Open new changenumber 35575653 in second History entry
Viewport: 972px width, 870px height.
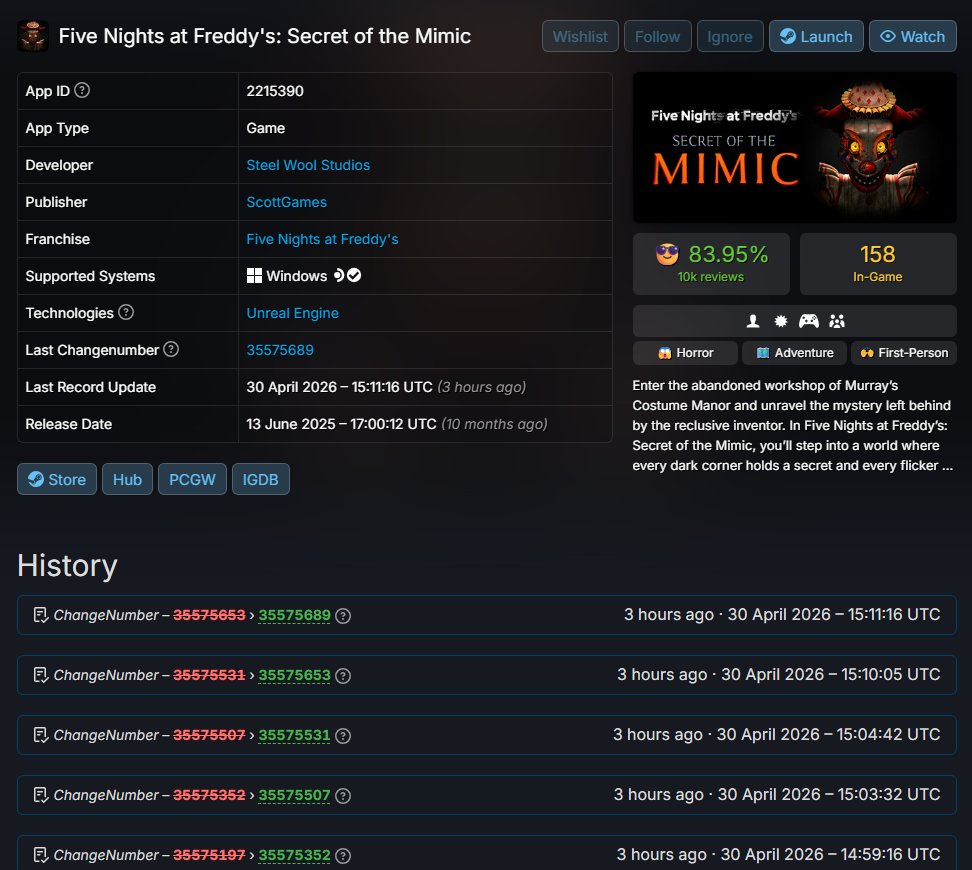coord(294,675)
